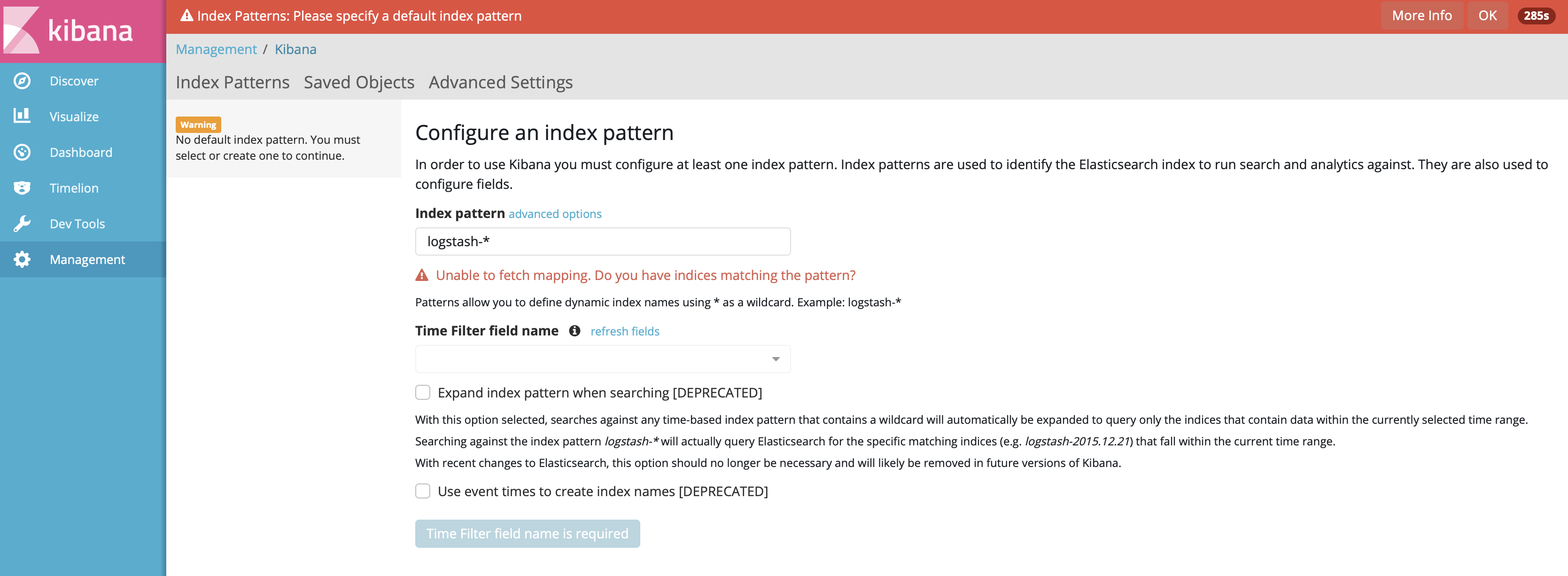The image size is (1568, 576).
Task: Check Use event times to create index names
Action: [422, 491]
